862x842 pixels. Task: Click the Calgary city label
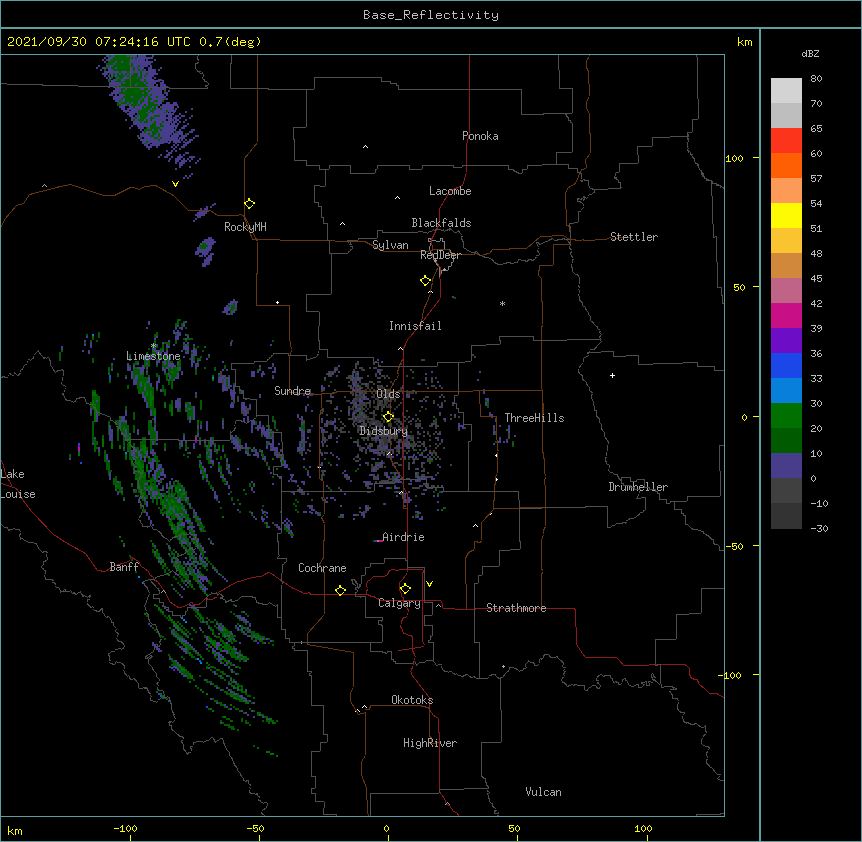[x=399, y=603]
